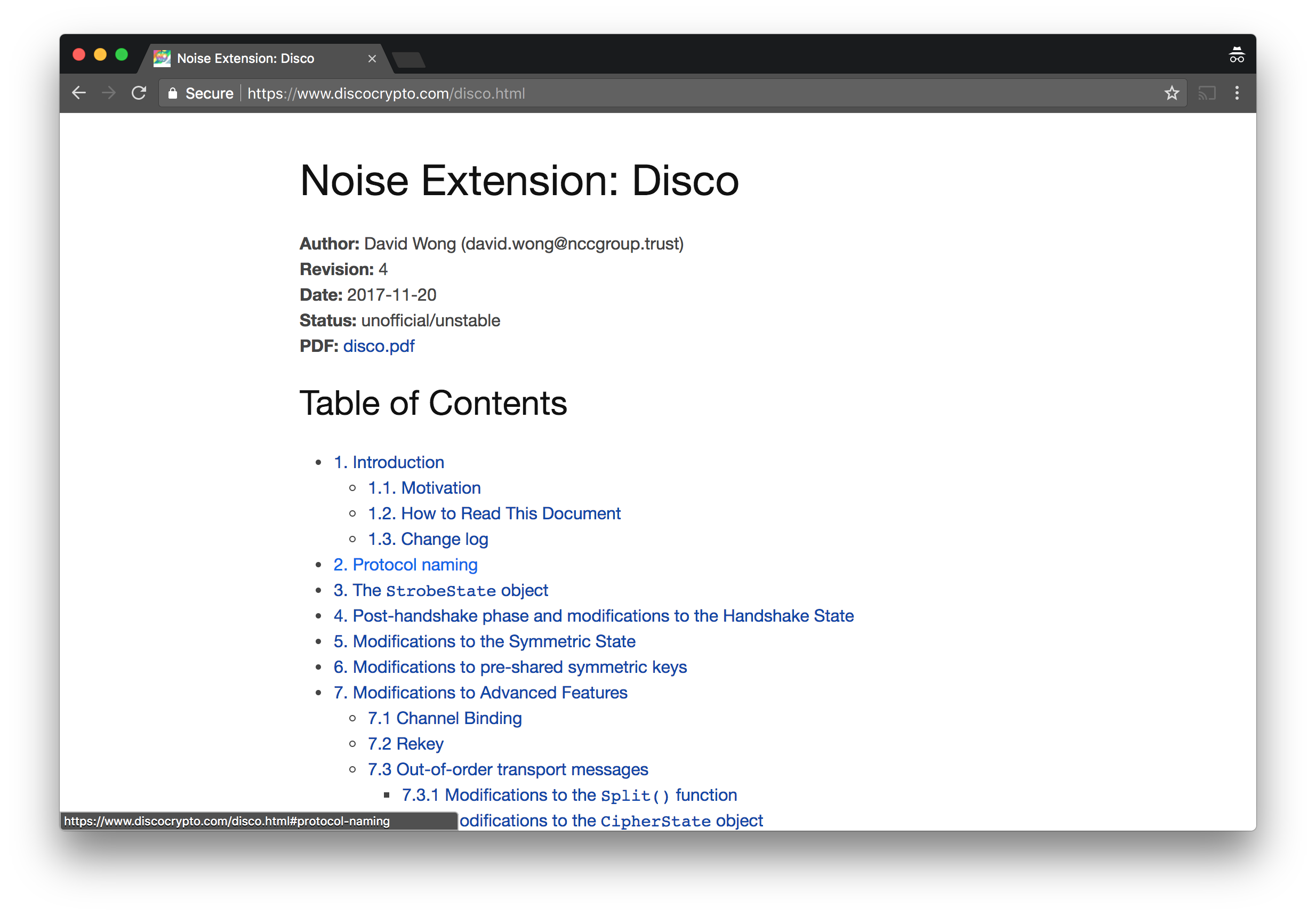Click the Secure padlock icon
Screen dimensions: 1316x916
tap(173, 93)
